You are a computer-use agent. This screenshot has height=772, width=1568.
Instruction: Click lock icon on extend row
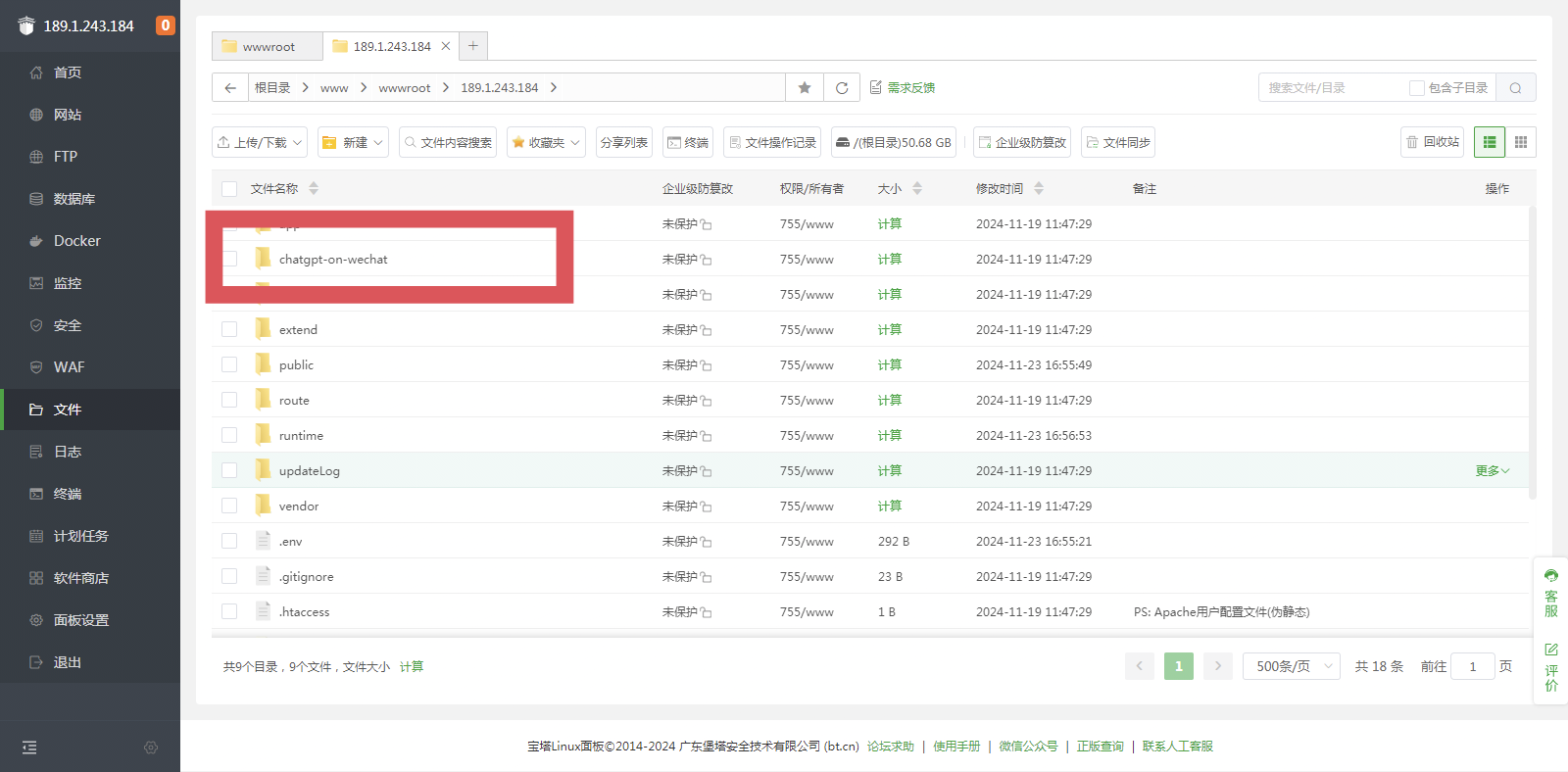click(x=706, y=330)
